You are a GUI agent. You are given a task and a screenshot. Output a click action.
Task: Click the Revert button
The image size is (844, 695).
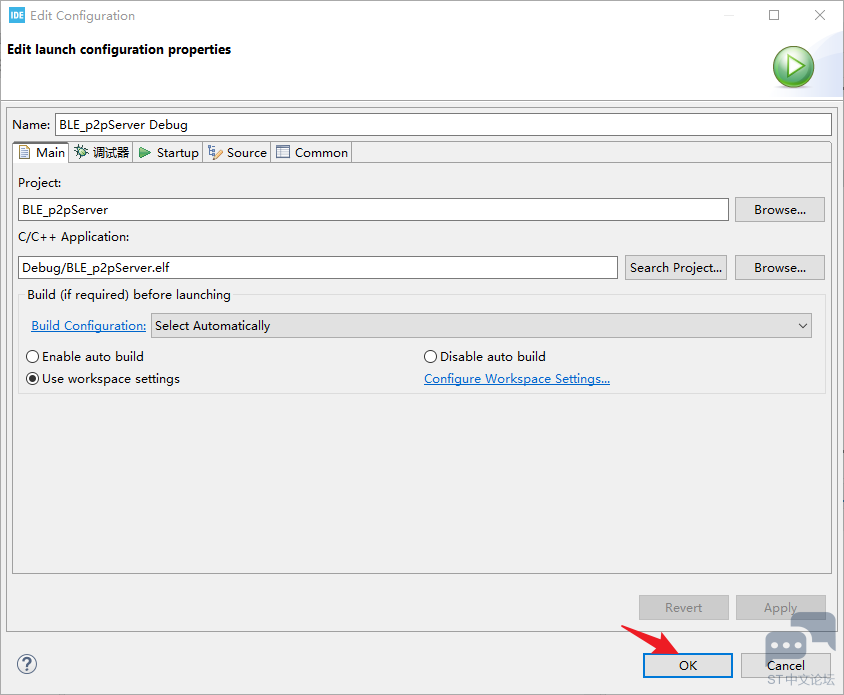click(x=684, y=608)
